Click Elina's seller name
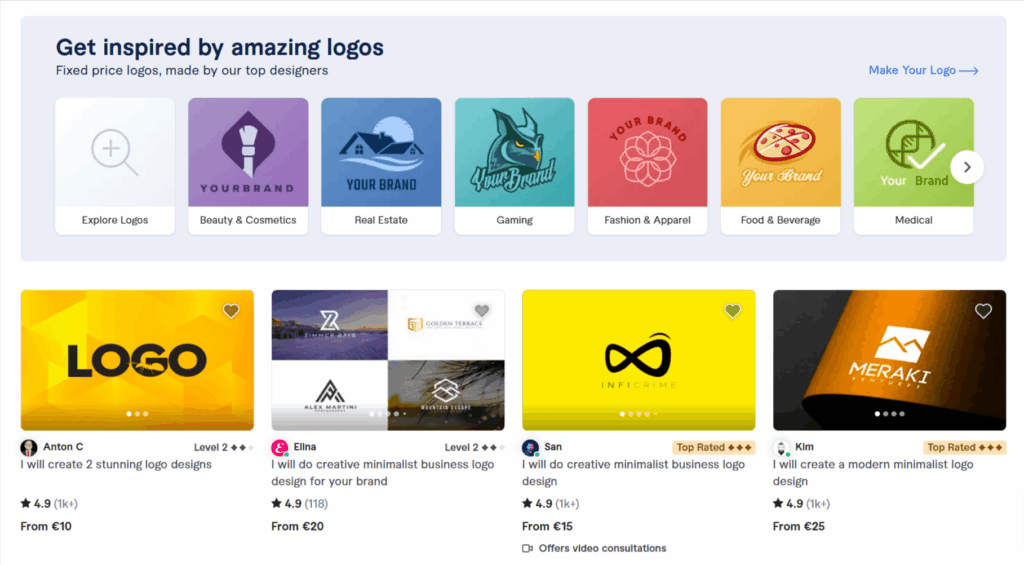This screenshot has height=565, width=1024. 304,447
